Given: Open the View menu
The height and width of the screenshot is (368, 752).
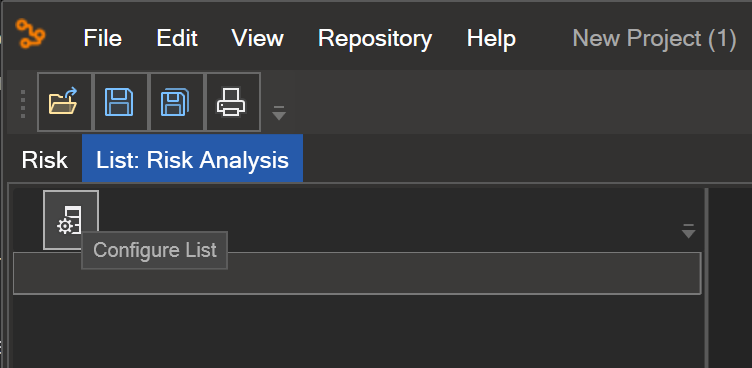Looking at the screenshot, I should click(258, 38).
